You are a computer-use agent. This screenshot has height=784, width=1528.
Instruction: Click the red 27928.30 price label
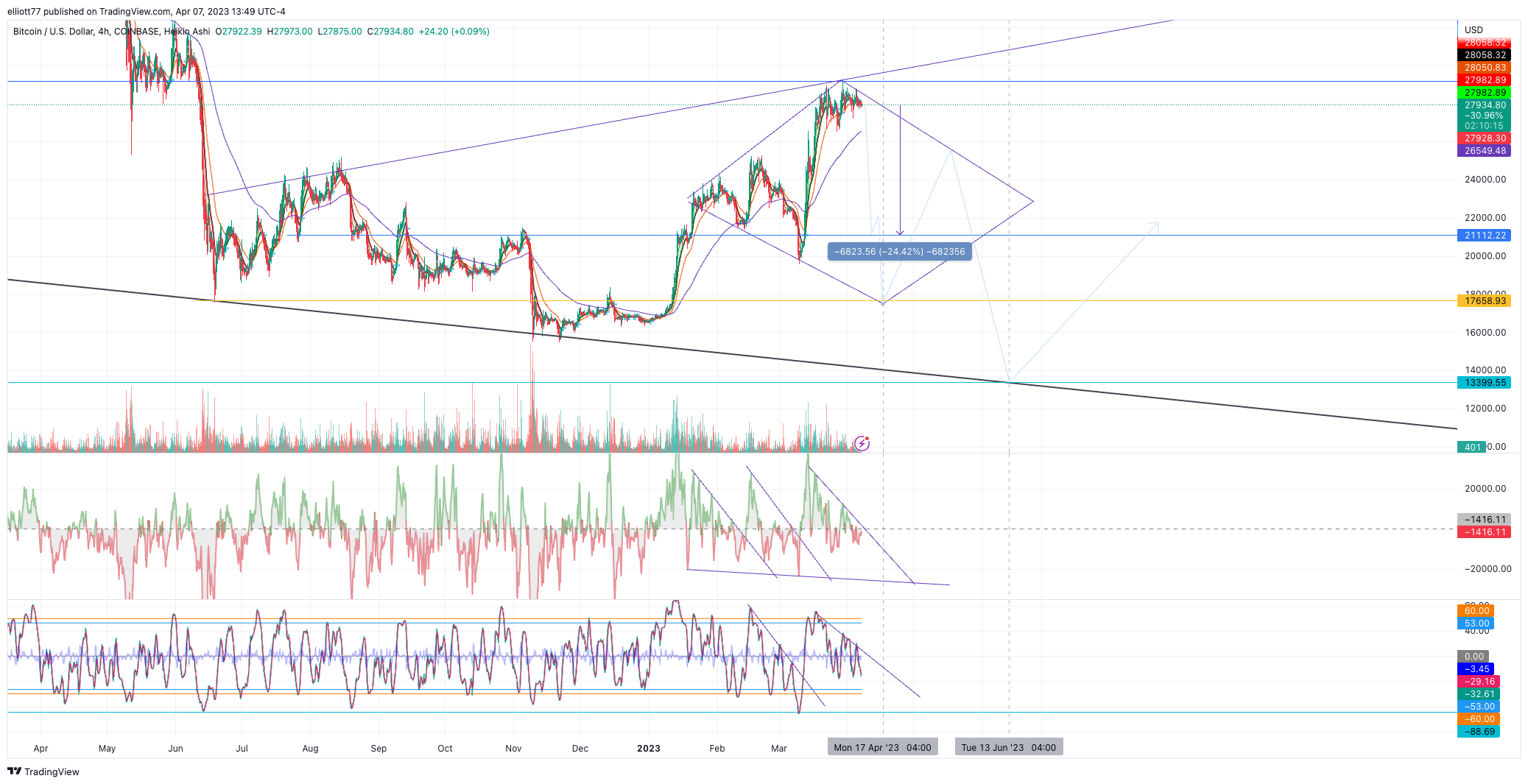pos(1484,138)
